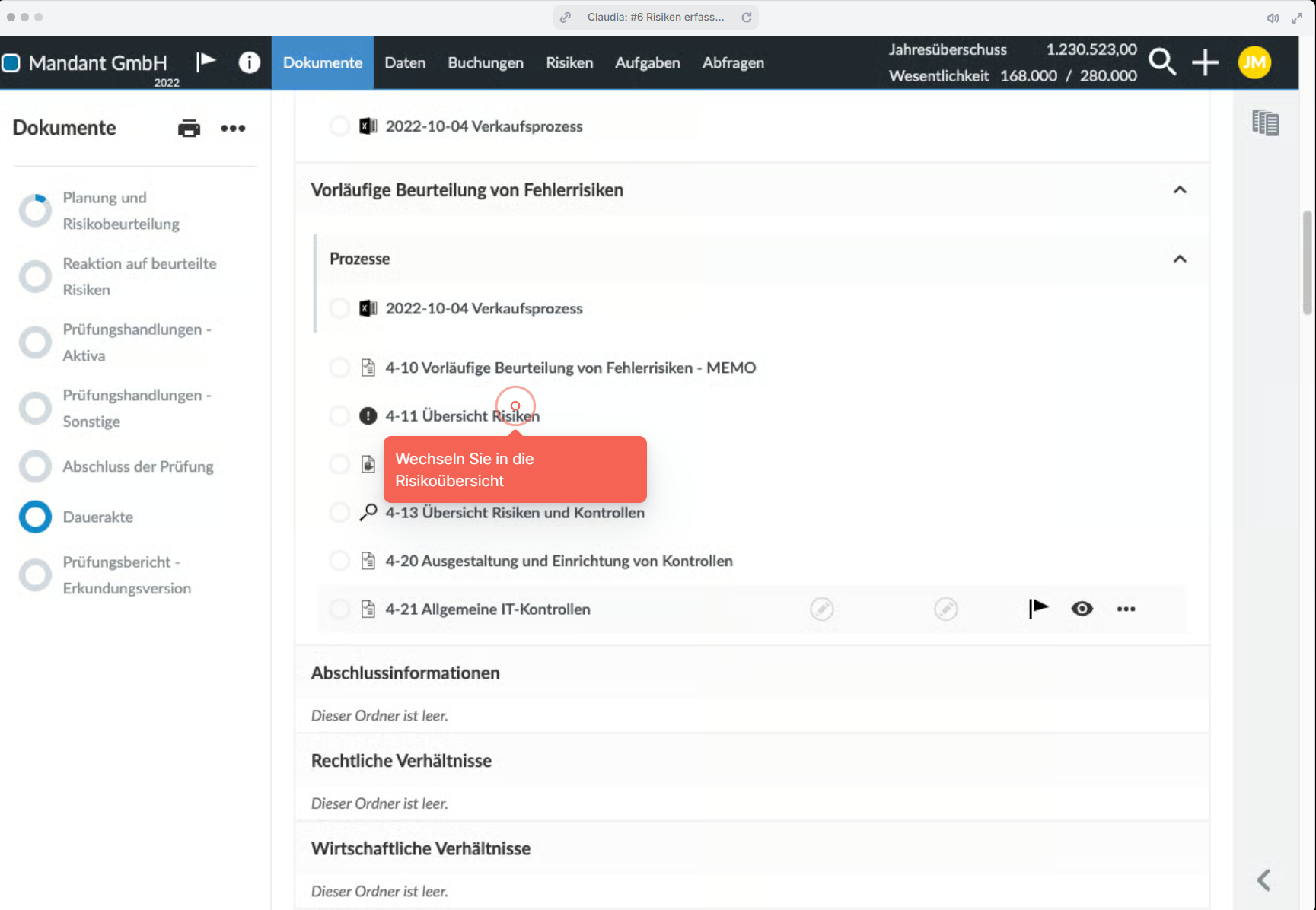The height and width of the screenshot is (910, 1316).
Task: Collapse the Prozesse subsection
Action: pos(1180,259)
